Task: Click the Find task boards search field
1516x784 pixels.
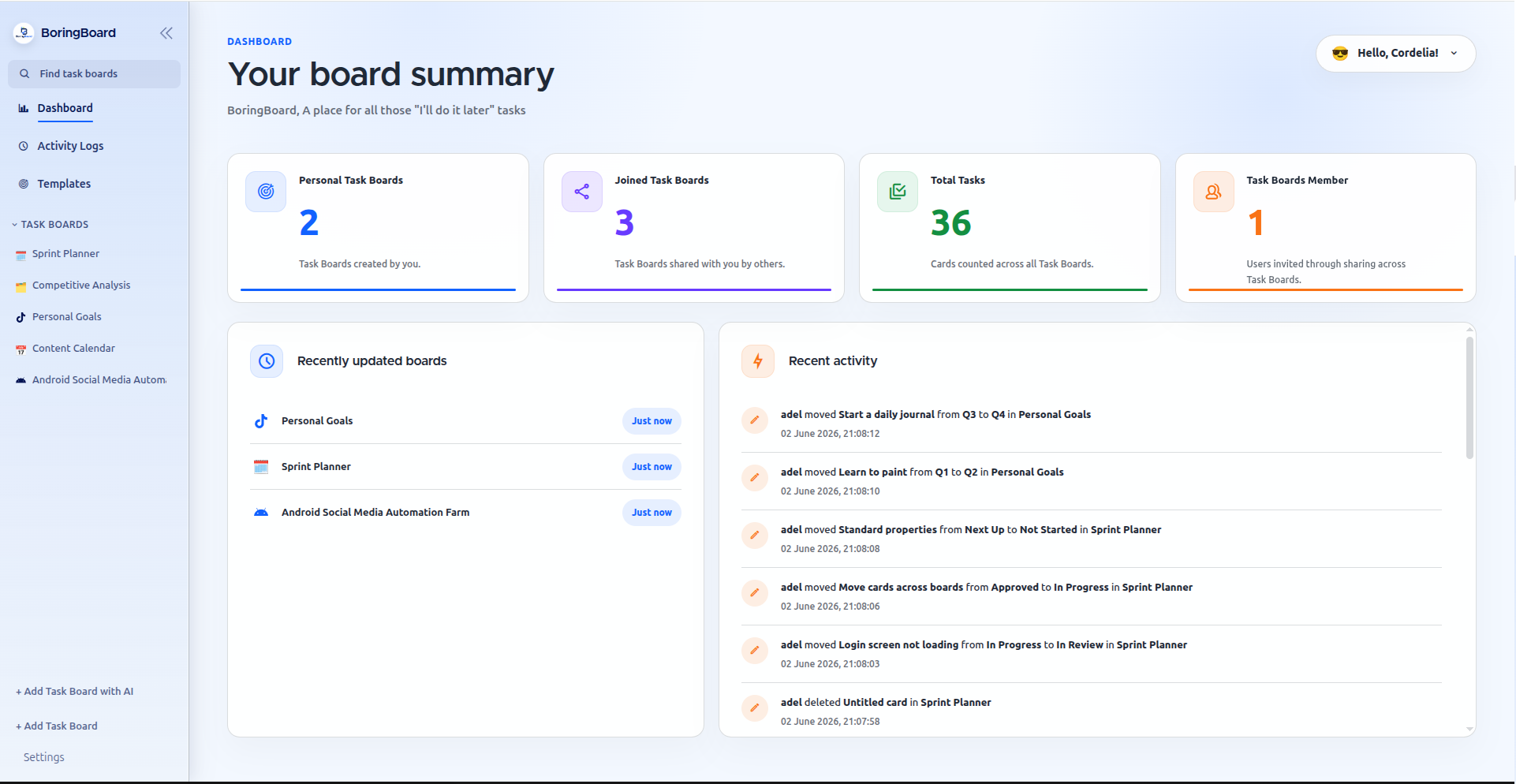Action: [94, 74]
